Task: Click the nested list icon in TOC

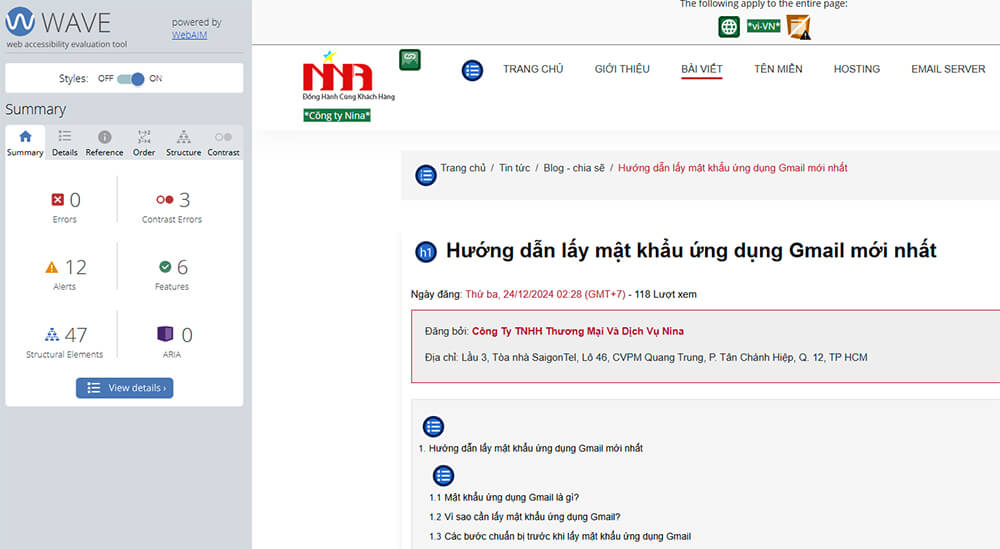Action: click(443, 476)
